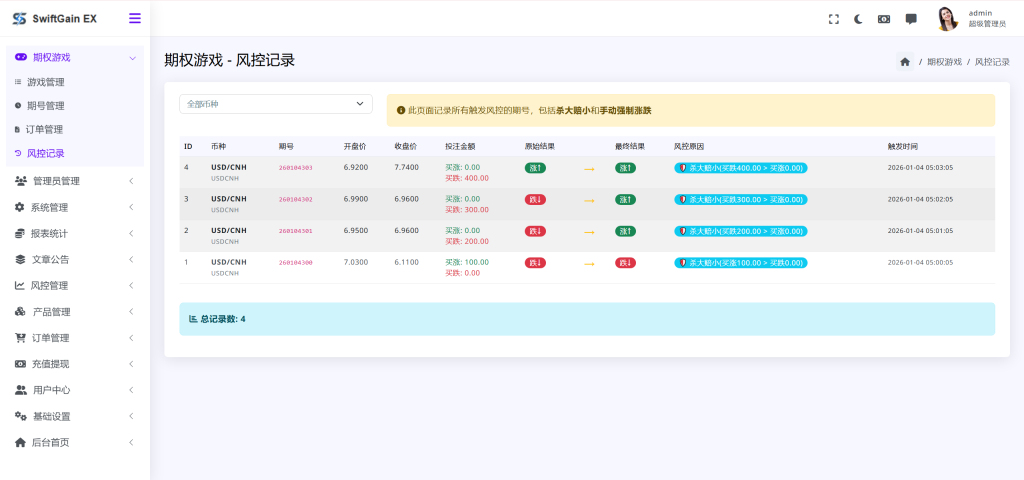Toggle the sidebar hamburger menu
1024x480 pixels.
135,18
